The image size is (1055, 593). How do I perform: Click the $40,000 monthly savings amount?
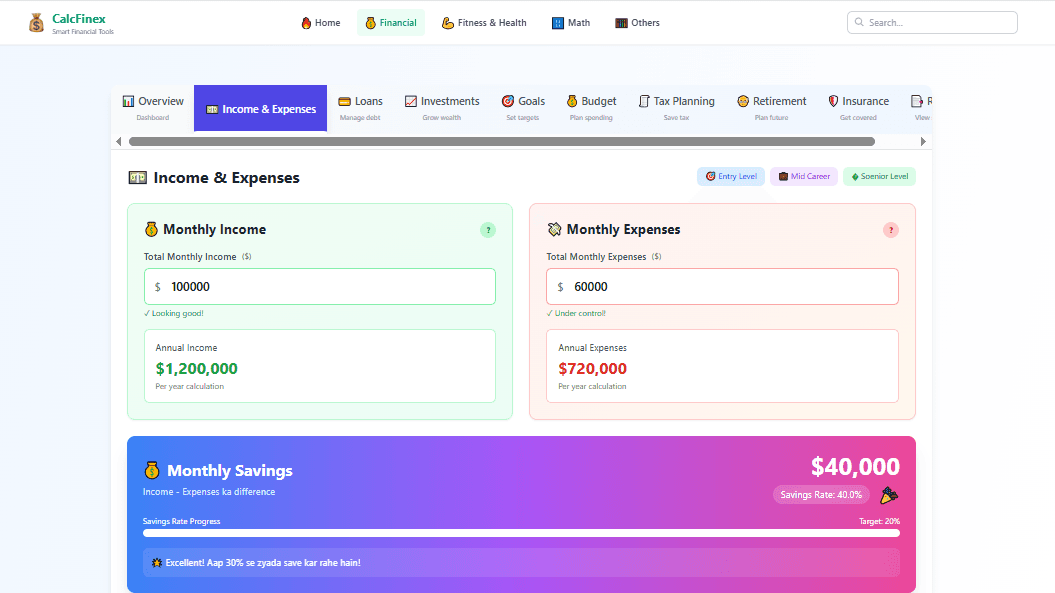click(x=854, y=466)
